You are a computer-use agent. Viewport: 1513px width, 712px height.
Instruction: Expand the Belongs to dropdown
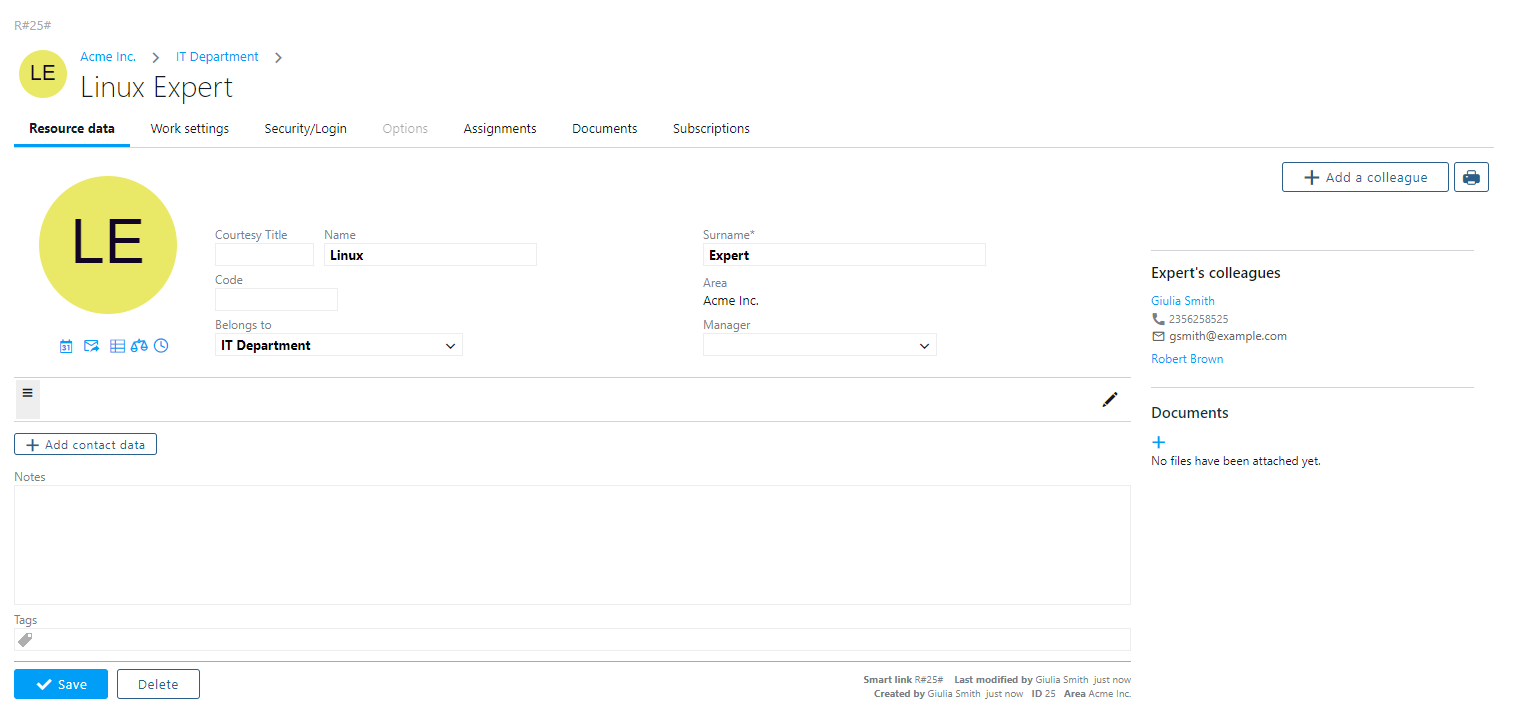pos(339,345)
